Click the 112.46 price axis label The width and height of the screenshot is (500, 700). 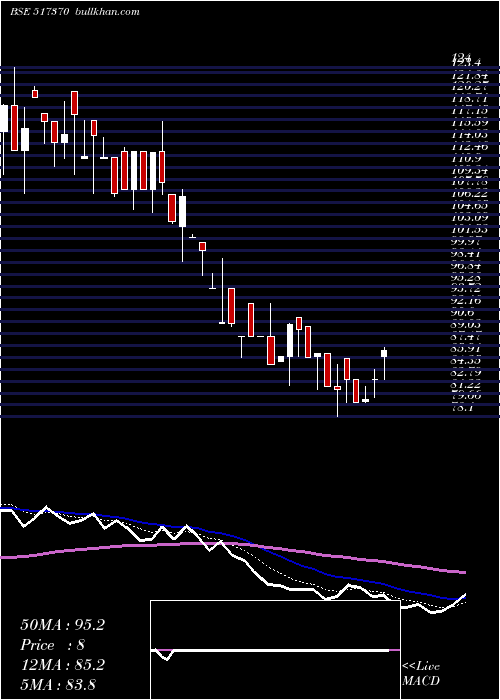469,147
